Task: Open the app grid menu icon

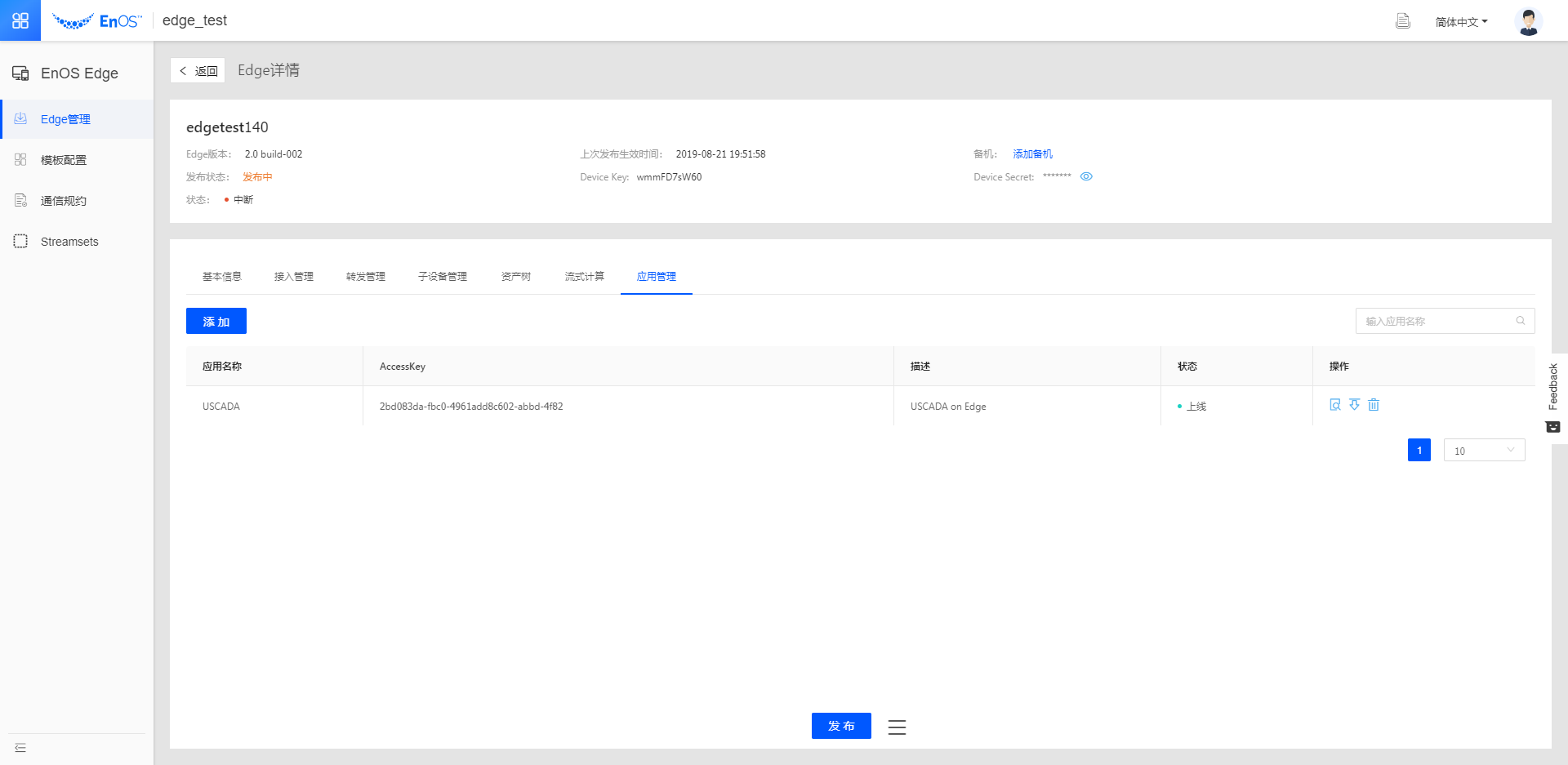Action: click(x=20, y=20)
